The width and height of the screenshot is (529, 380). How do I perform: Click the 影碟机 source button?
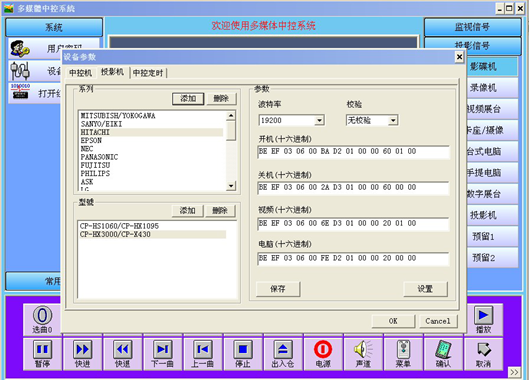click(492, 66)
